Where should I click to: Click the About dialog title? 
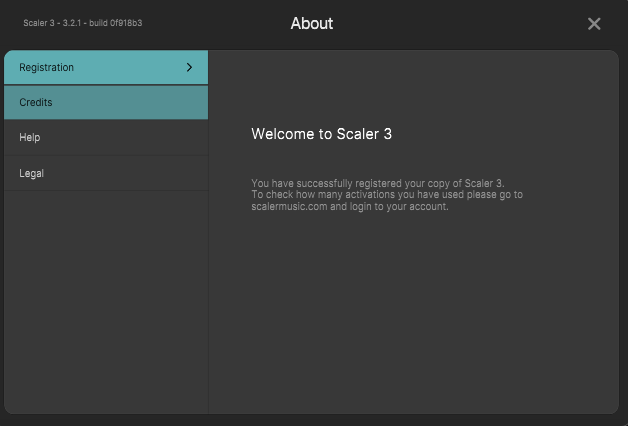point(312,23)
